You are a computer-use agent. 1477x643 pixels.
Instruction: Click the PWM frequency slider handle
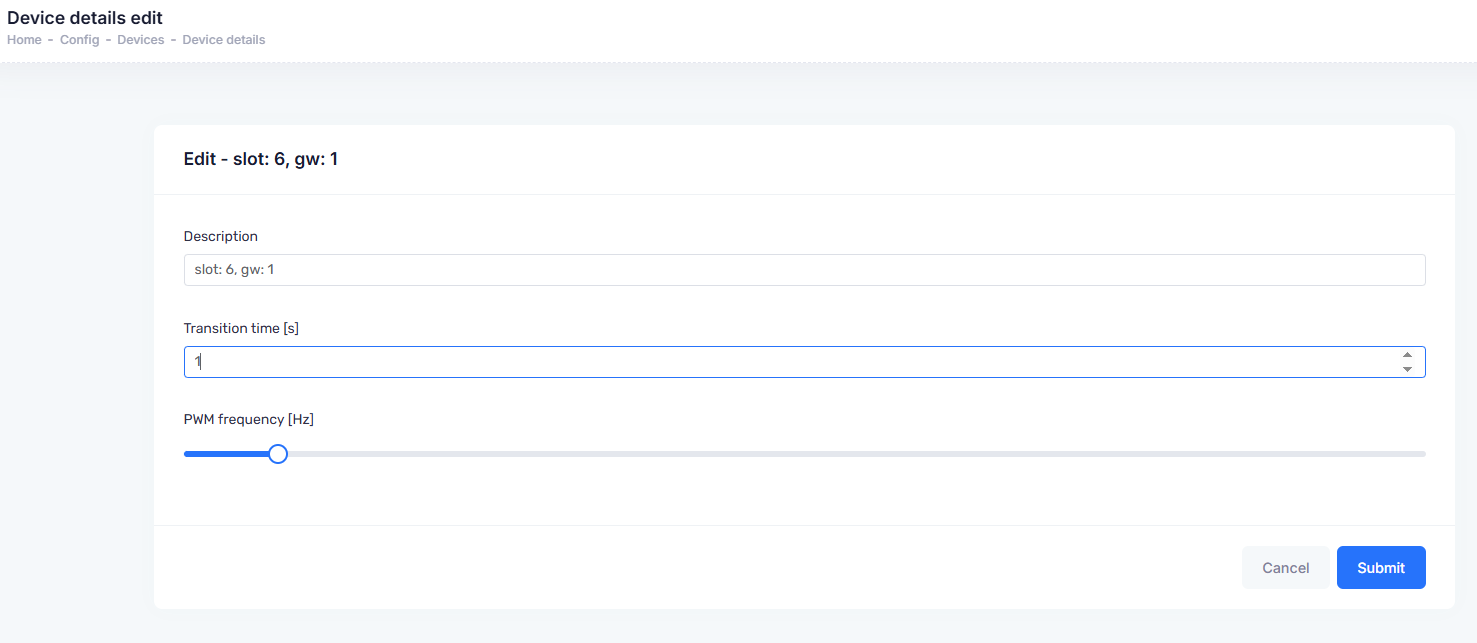click(278, 454)
